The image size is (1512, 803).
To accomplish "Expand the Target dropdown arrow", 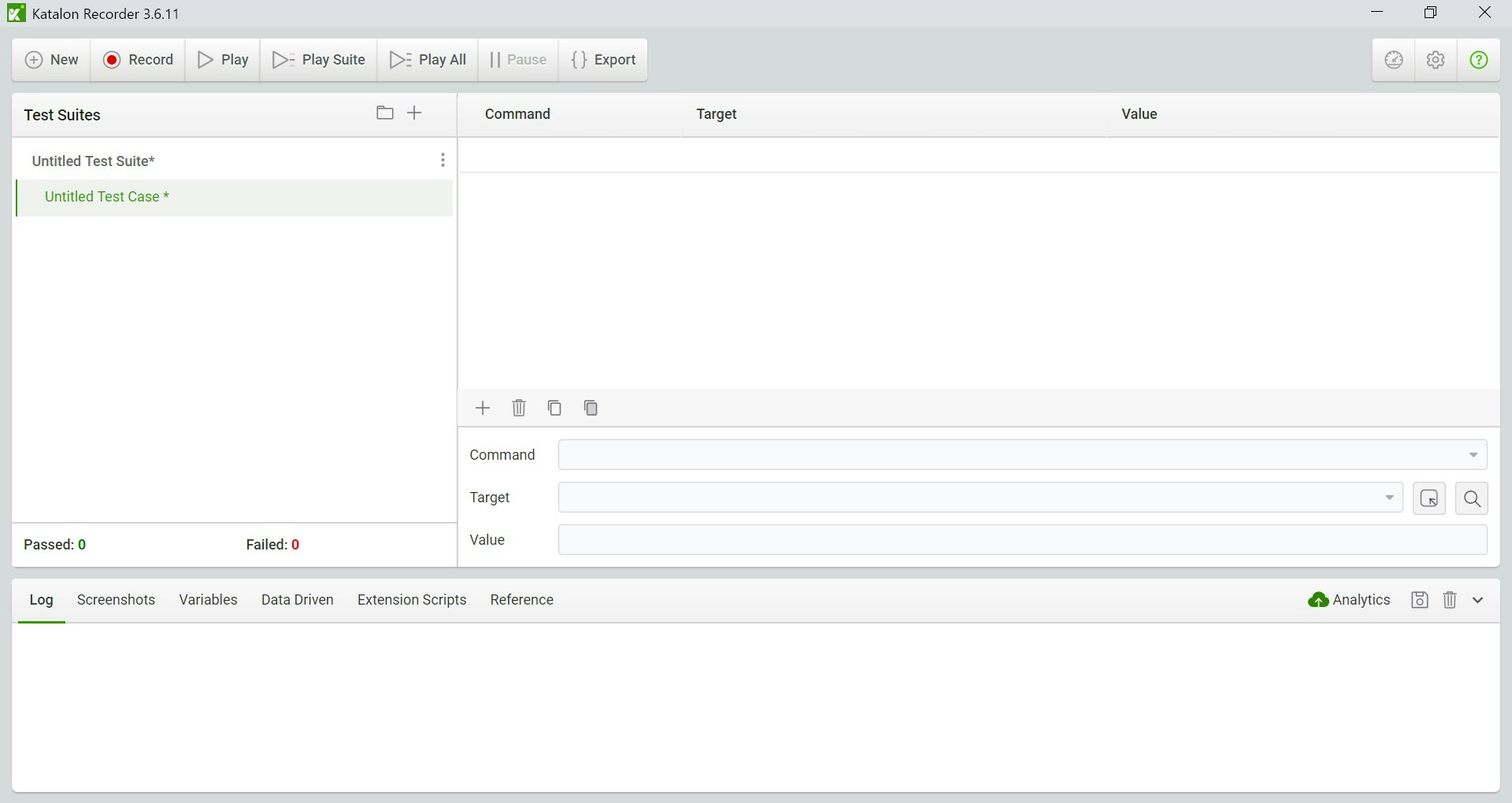I will coord(1389,498).
